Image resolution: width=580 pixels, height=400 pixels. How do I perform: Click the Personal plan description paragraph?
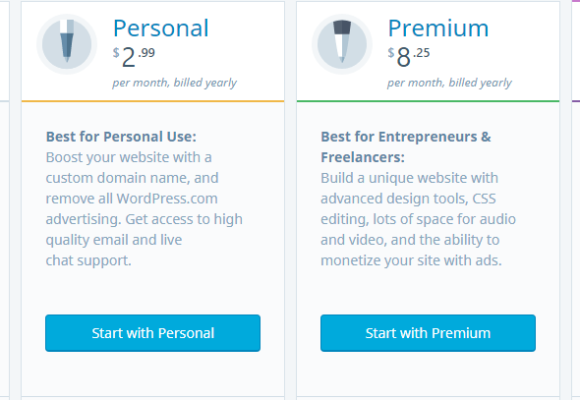click(x=144, y=209)
